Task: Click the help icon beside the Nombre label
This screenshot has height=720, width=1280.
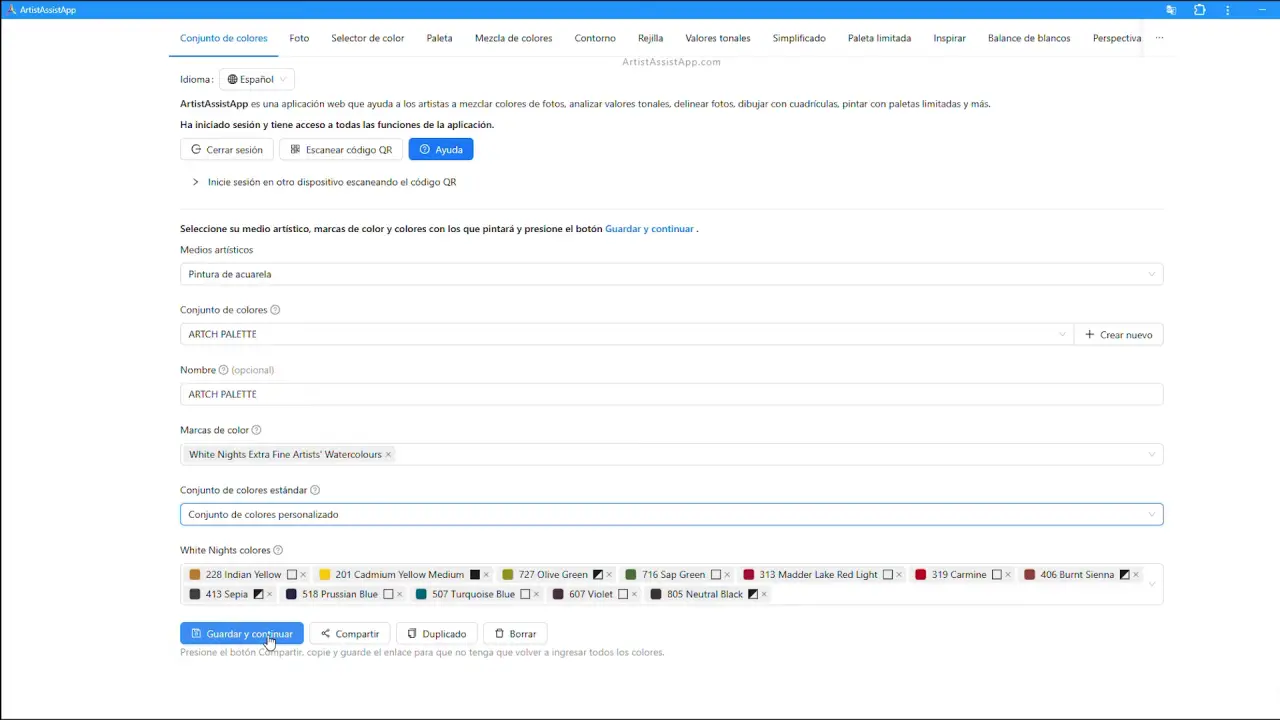Action: point(223,370)
